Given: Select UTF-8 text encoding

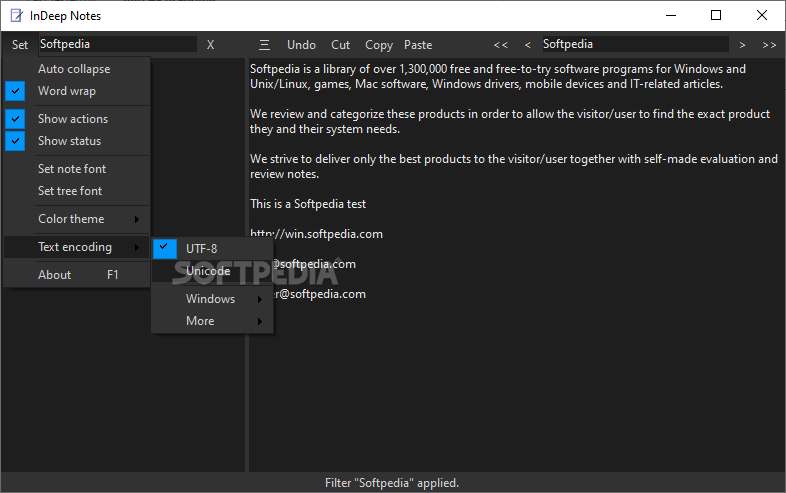Looking at the screenshot, I should tap(213, 249).
